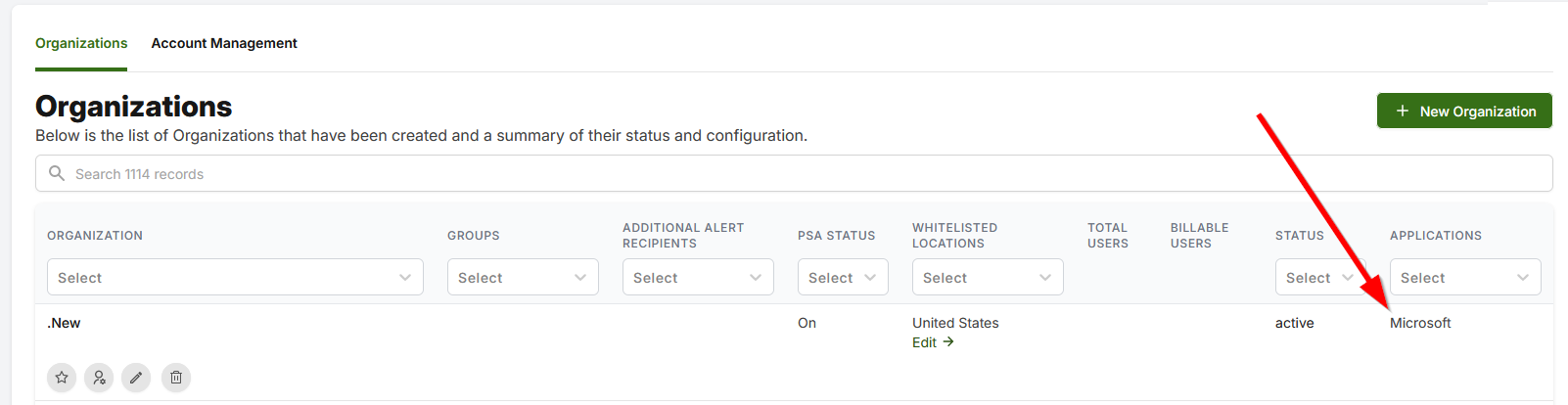This screenshot has height=405, width=1568.
Task: Open the Applications filter dropdown
Action: tap(1465, 277)
